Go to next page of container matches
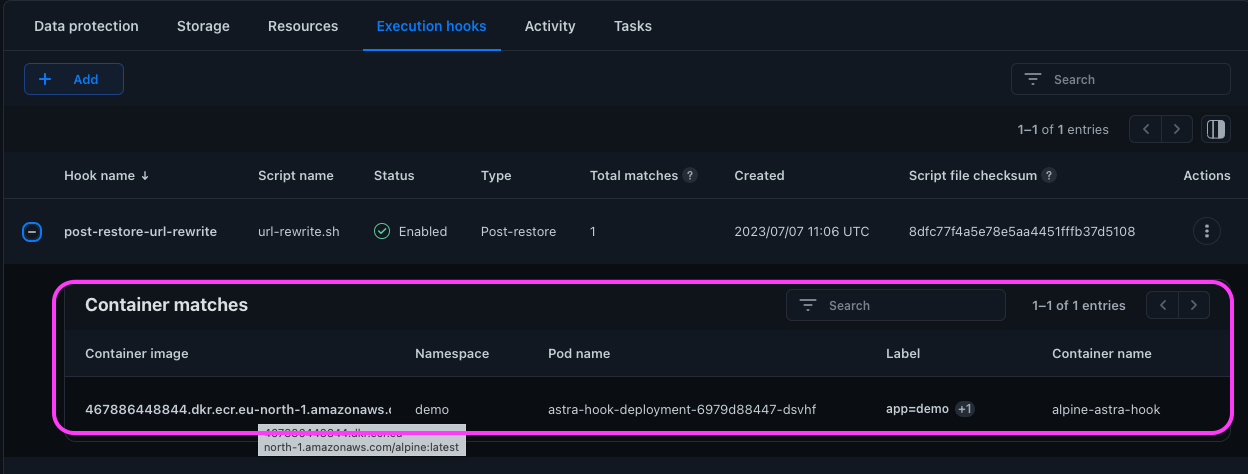The height and width of the screenshot is (474, 1248). point(1194,305)
